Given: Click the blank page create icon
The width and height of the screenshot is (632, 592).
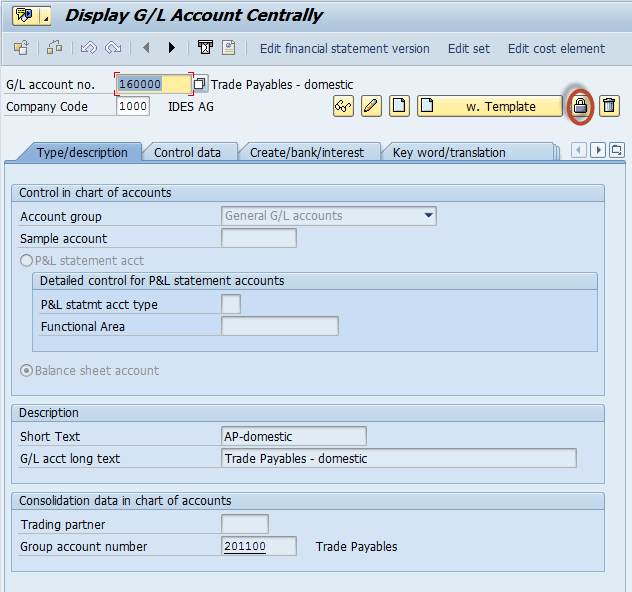Looking at the screenshot, I should 399,106.
